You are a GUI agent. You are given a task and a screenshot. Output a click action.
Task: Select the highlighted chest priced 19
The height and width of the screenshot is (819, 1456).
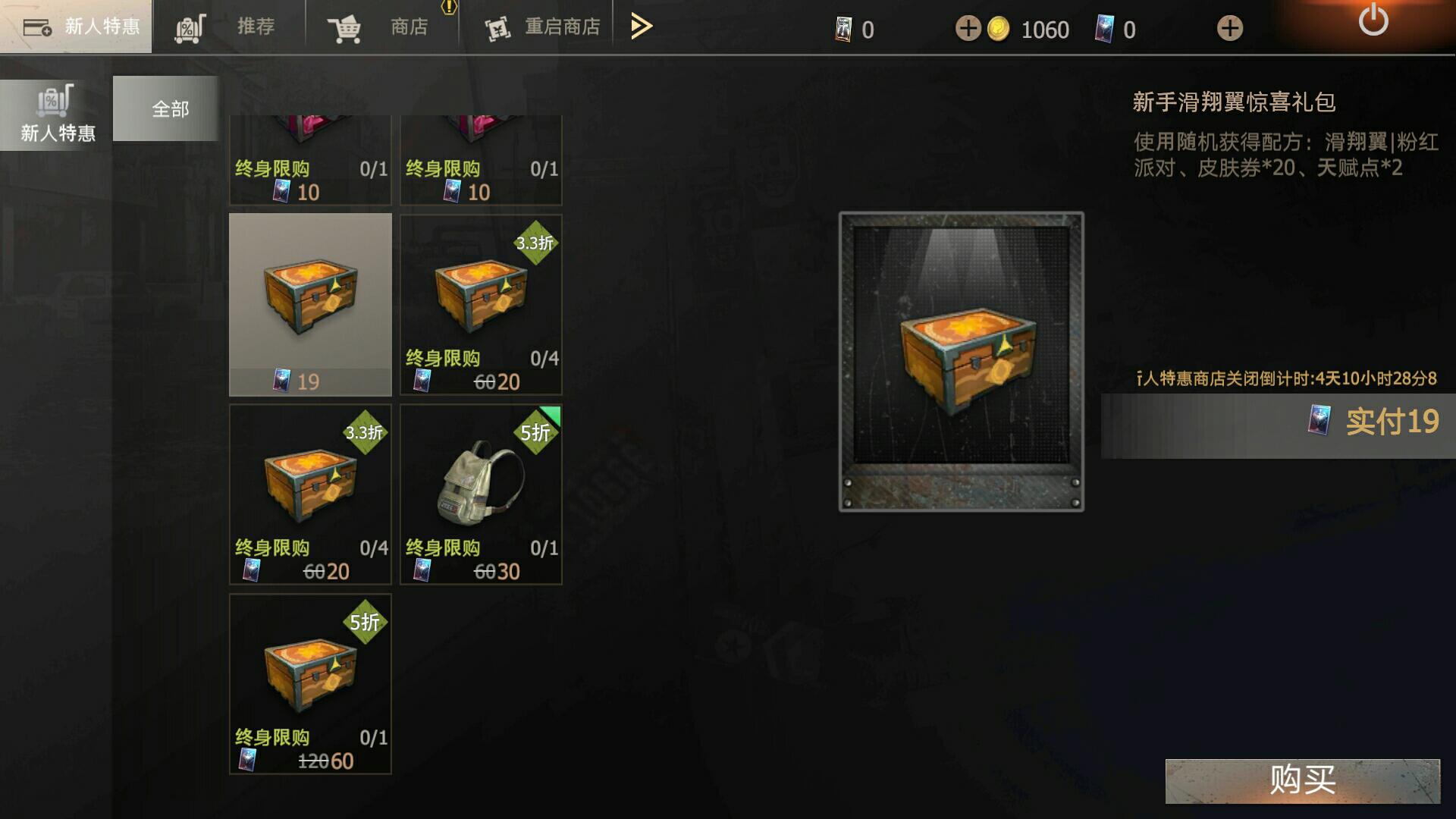tap(310, 305)
